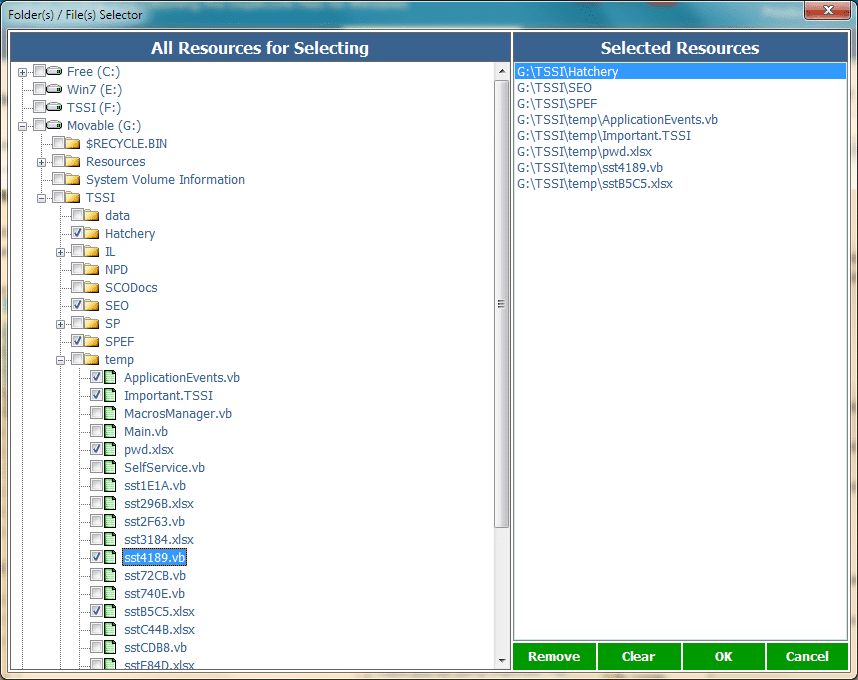Collapse the temp folder node
This screenshot has width=858, height=680.
[x=61, y=360]
